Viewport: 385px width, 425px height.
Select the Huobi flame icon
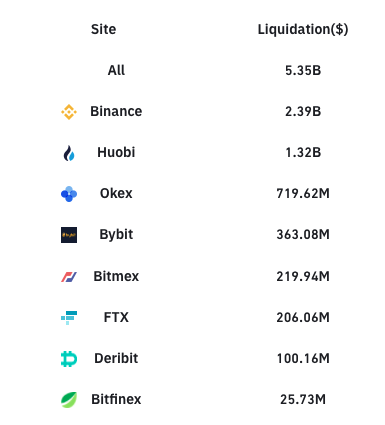point(69,153)
